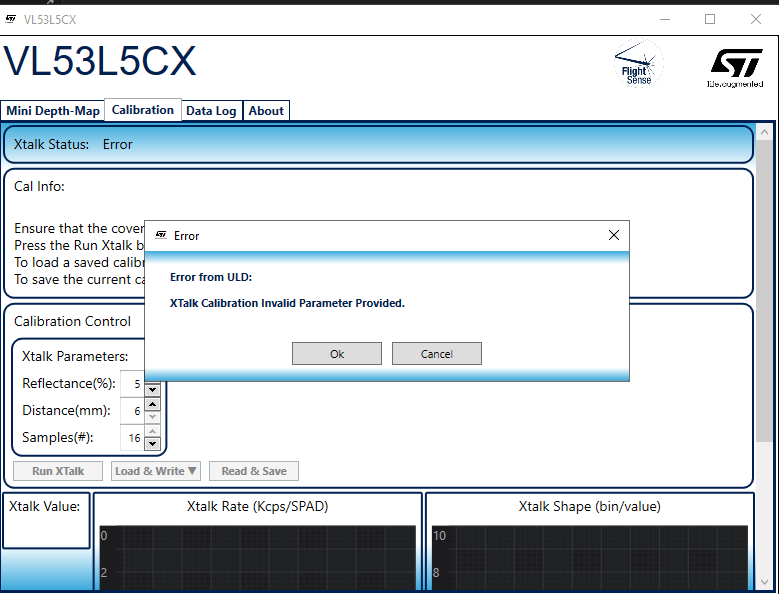
Task: Open the About tab
Action: pyautogui.click(x=266, y=111)
